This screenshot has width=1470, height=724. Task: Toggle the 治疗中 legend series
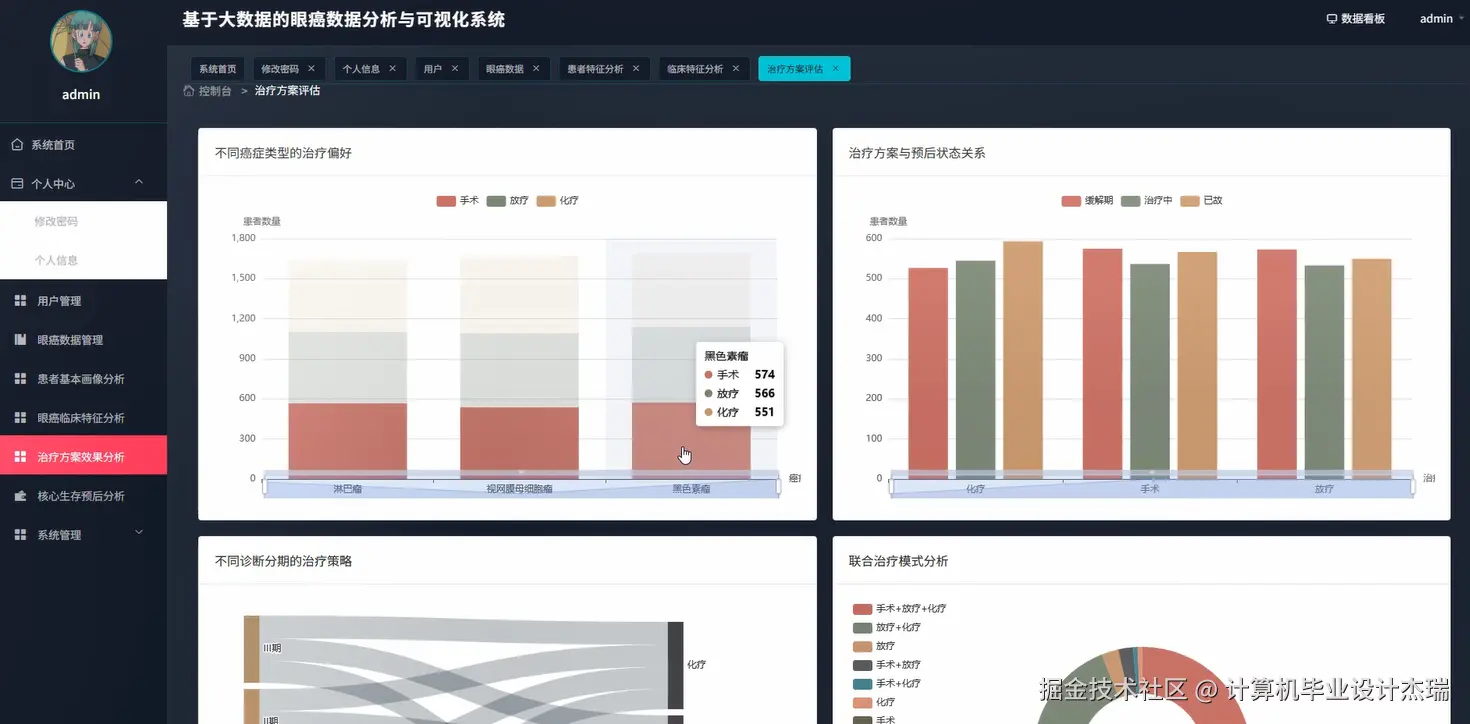coord(1146,201)
